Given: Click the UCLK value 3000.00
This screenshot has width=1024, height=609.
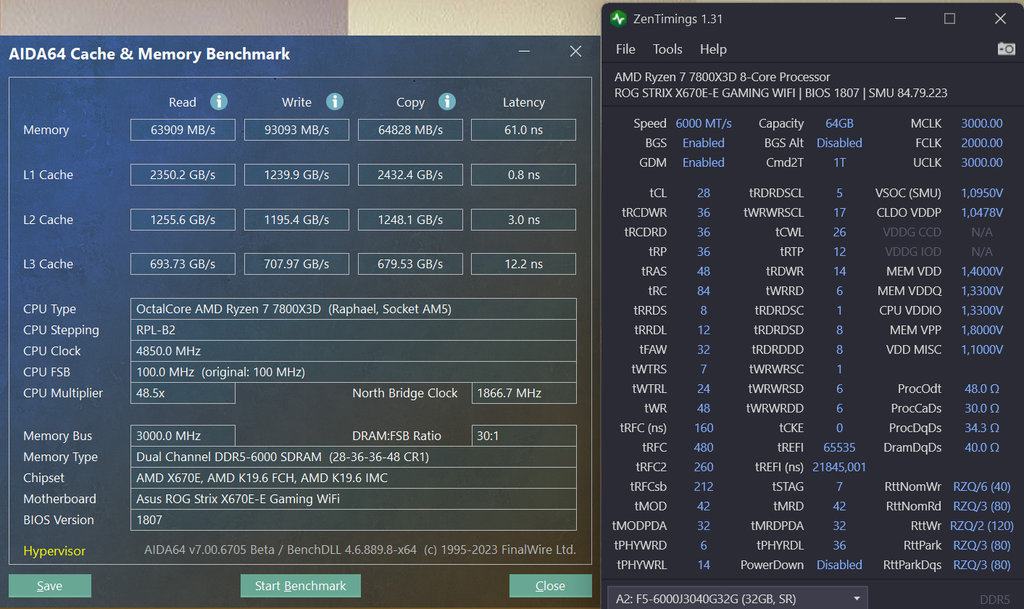Looking at the screenshot, I should coord(982,163).
